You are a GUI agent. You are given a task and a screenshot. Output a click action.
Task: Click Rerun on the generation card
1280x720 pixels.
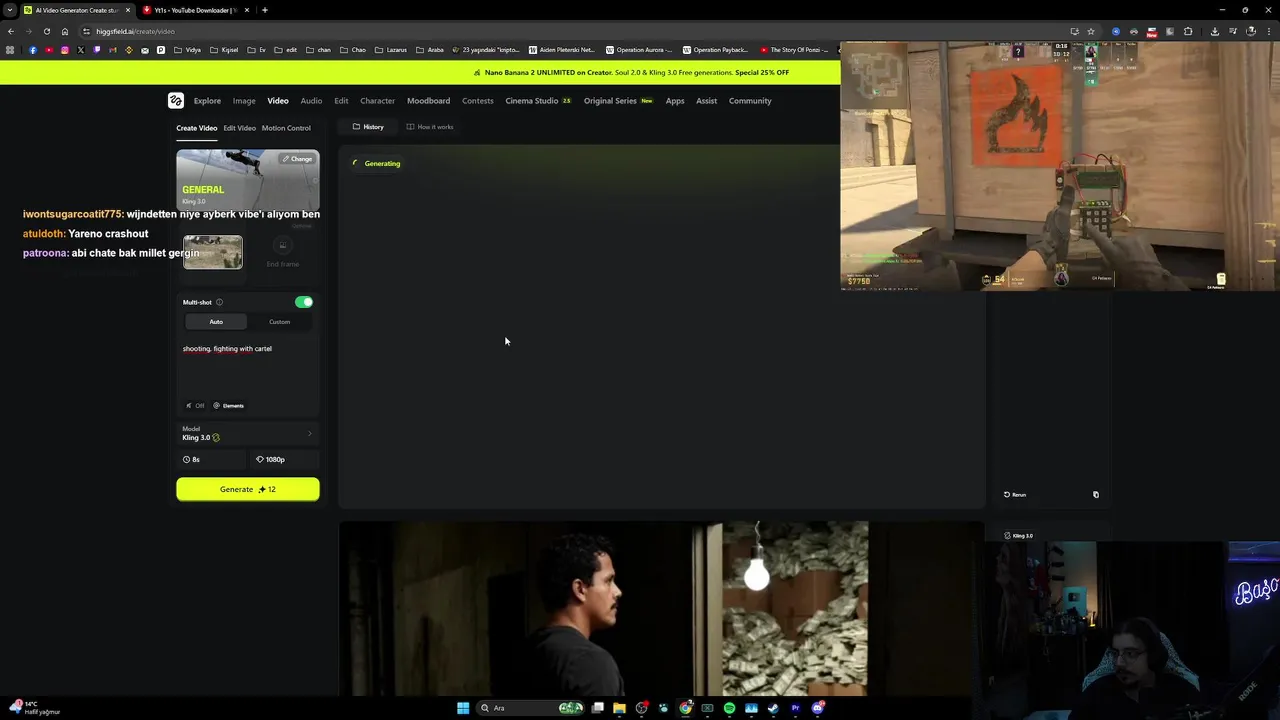tap(1015, 495)
